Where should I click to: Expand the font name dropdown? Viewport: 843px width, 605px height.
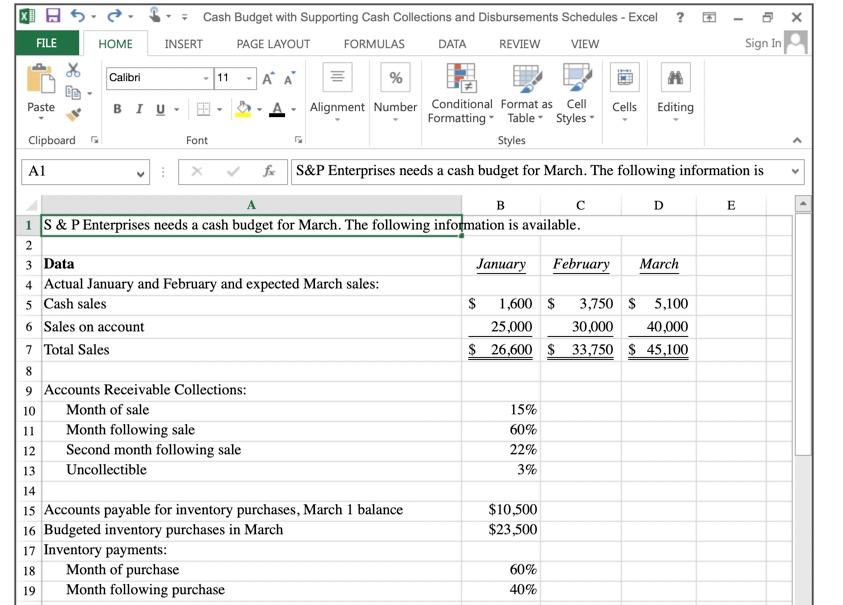click(206, 79)
